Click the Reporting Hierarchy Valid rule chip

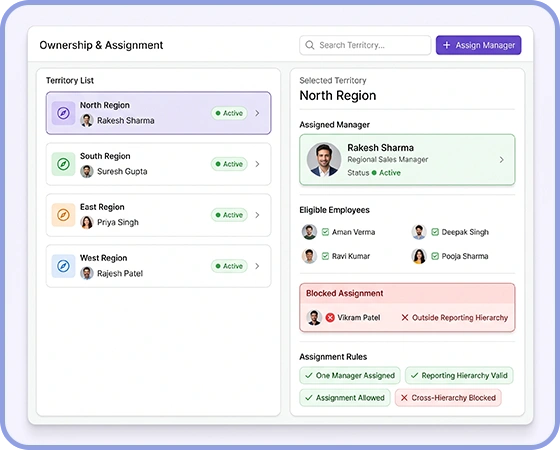tap(459, 375)
